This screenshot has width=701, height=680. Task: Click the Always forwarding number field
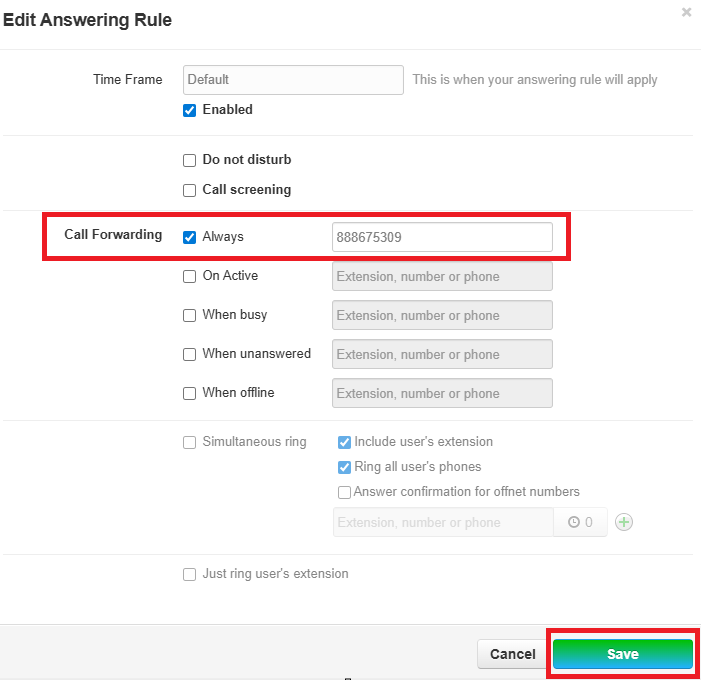pyautogui.click(x=441, y=237)
